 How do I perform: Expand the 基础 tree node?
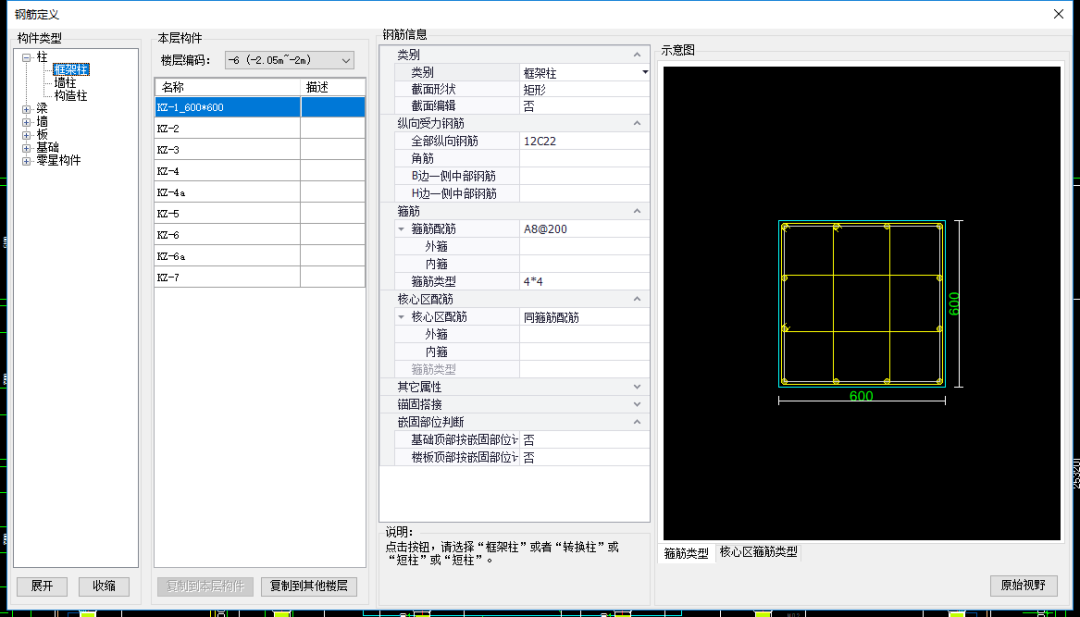(26, 147)
